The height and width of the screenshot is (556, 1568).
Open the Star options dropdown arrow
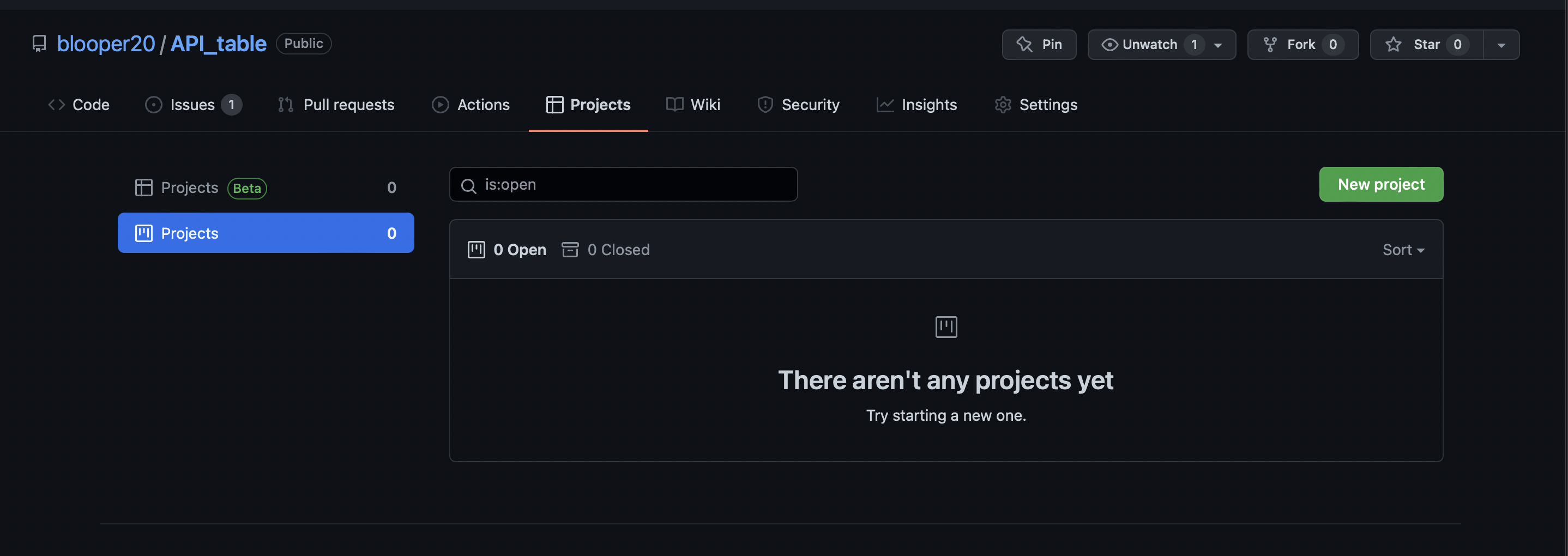[x=1501, y=44]
